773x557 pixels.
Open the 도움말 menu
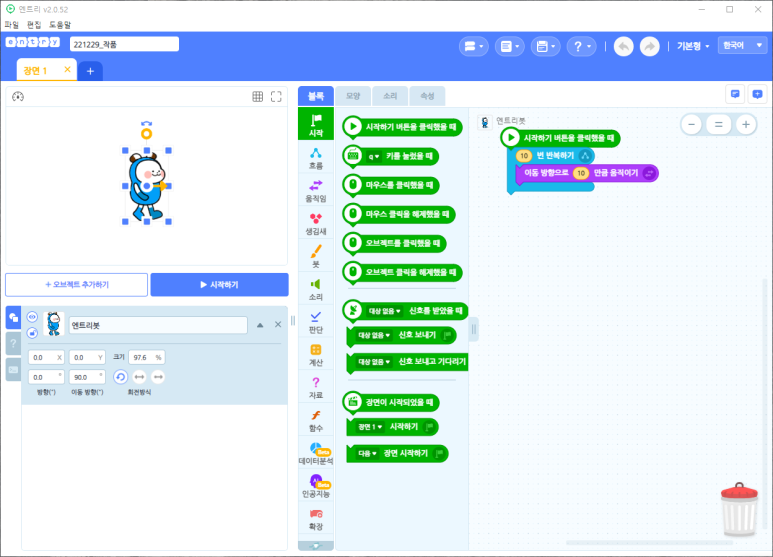pyautogui.click(x=60, y=24)
